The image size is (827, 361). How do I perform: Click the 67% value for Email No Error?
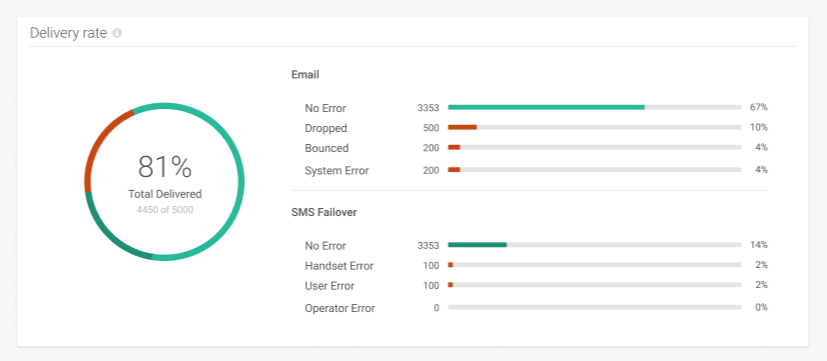(758, 107)
